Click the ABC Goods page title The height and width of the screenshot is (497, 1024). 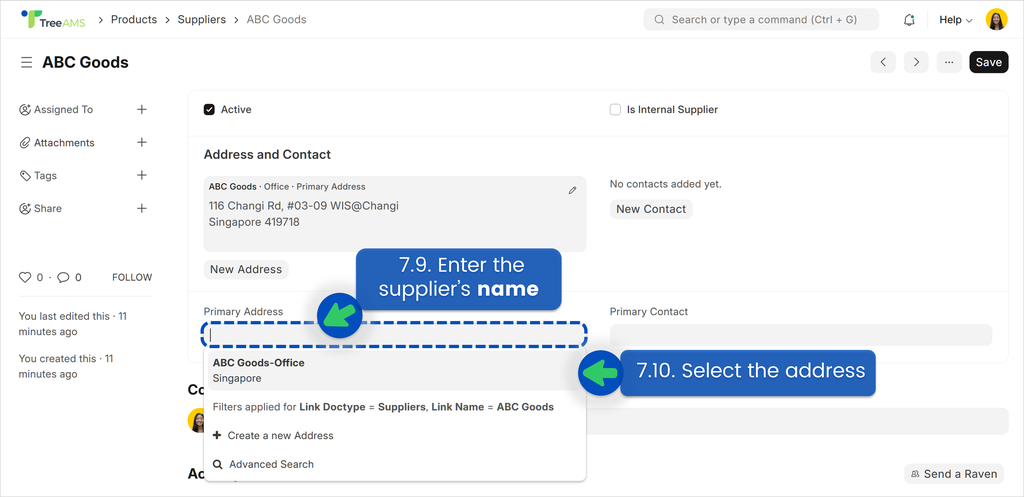click(x=86, y=62)
